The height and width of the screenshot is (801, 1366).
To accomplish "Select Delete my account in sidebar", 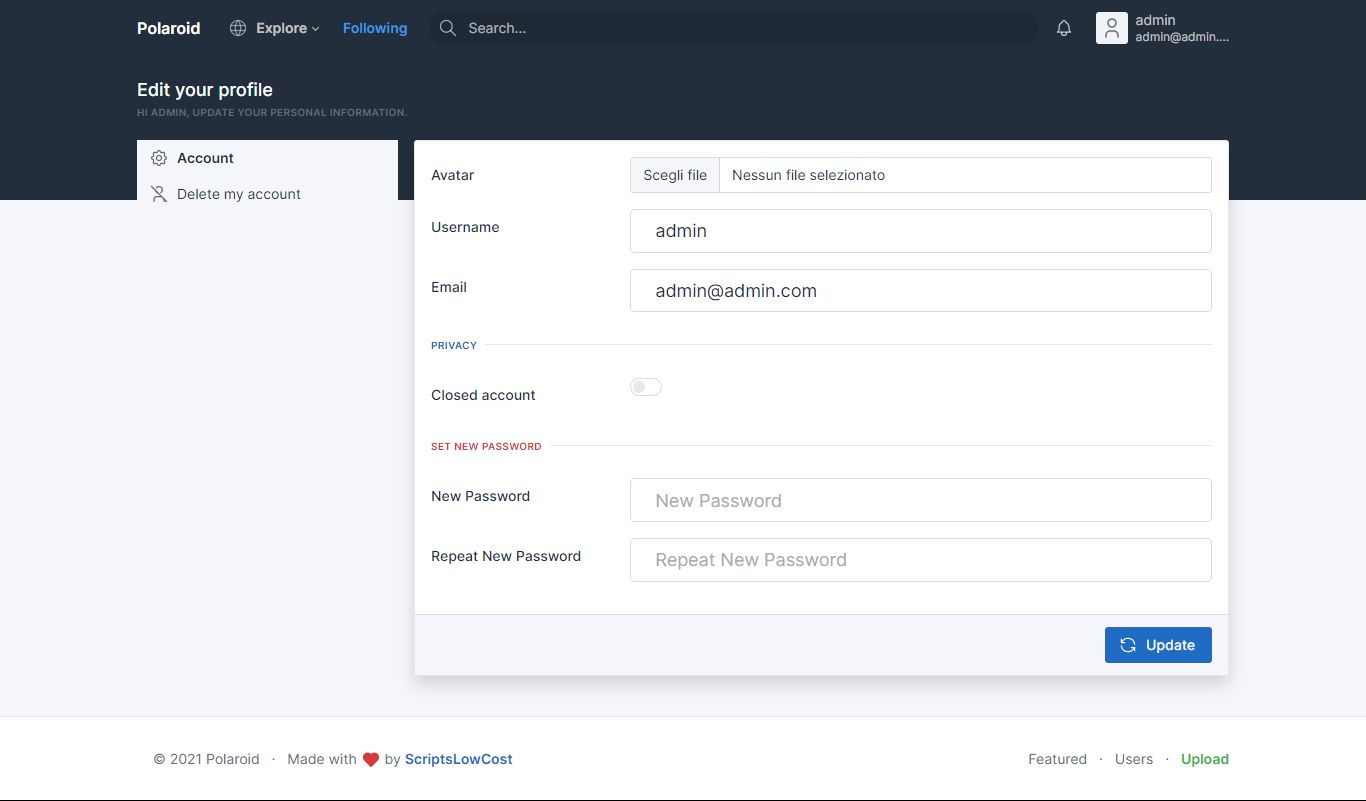I will [x=239, y=194].
